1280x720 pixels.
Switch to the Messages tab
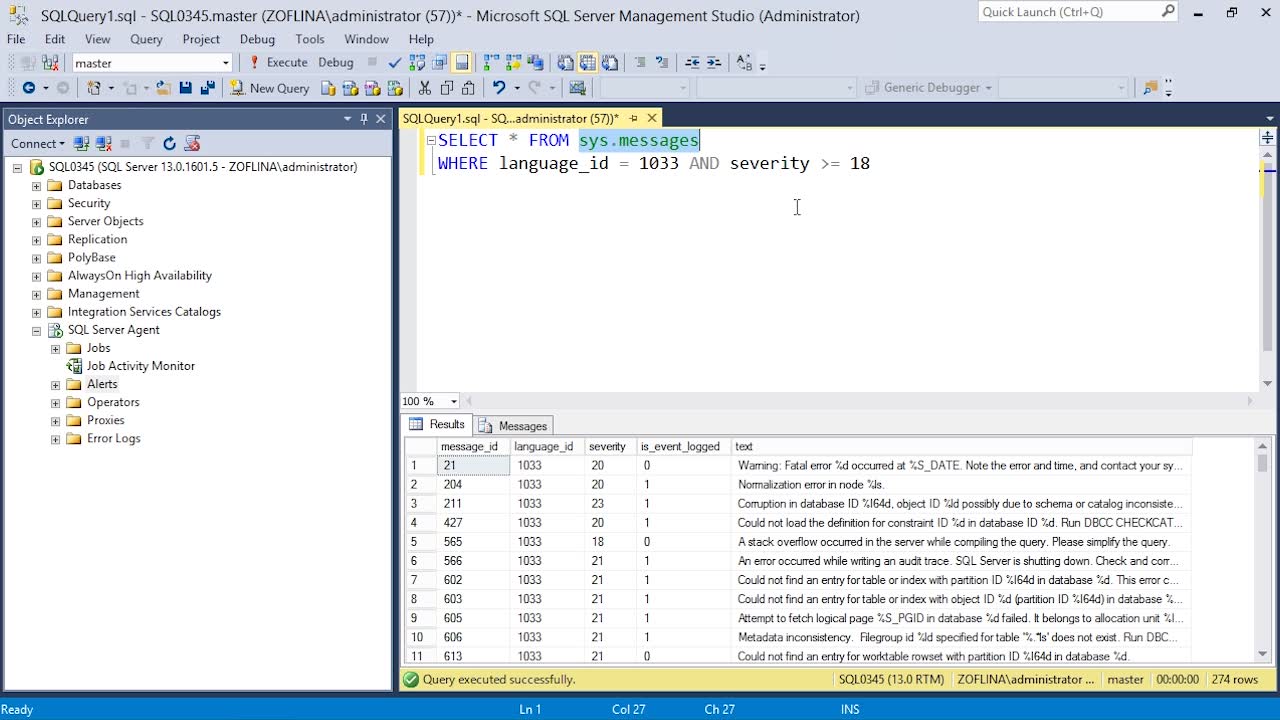(x=513, y=426)
